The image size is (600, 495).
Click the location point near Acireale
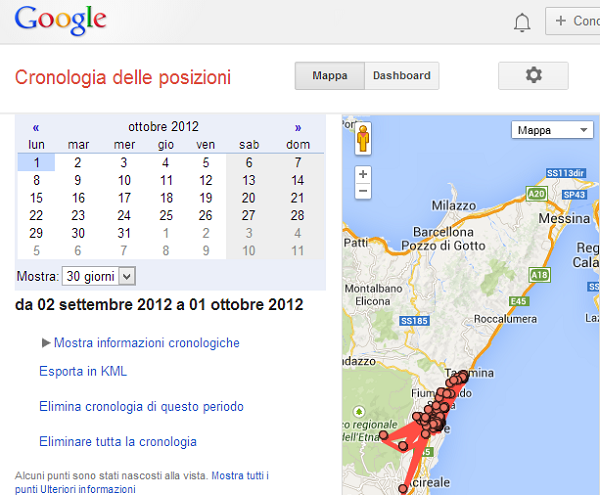coord(403,488)
